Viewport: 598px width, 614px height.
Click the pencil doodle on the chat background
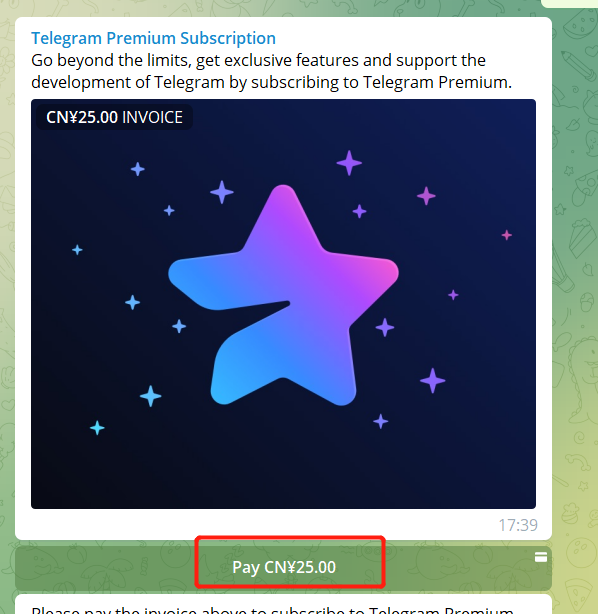tap(578, 66)
